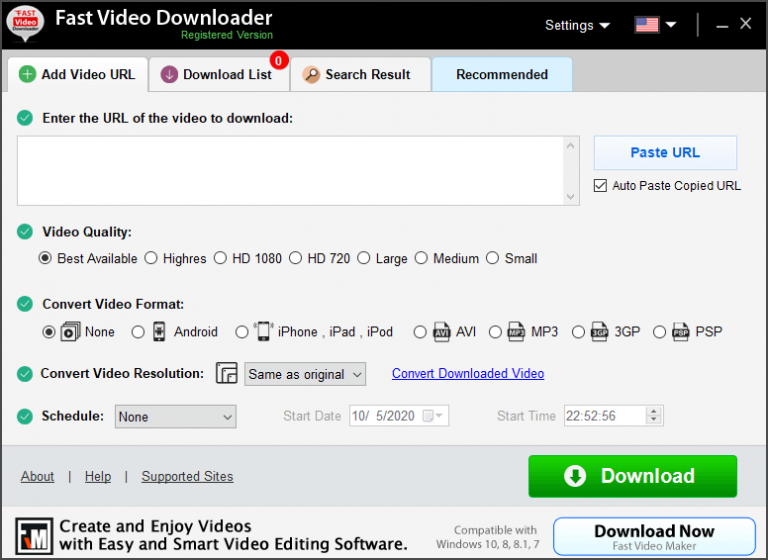Choose PSP convert format radio button
This screenshot has height=560, width=768.
(660, 332)
